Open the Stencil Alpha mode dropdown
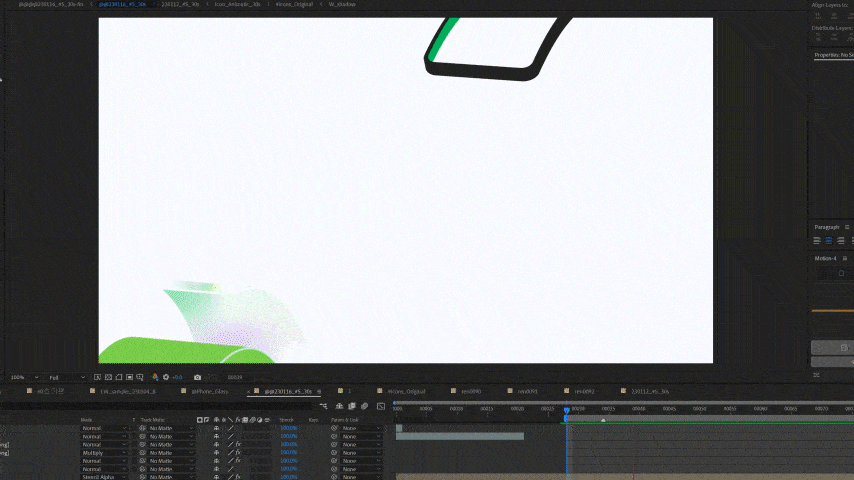Image resolution: width=854 pixels, height=480 pixels. (104, 477)
